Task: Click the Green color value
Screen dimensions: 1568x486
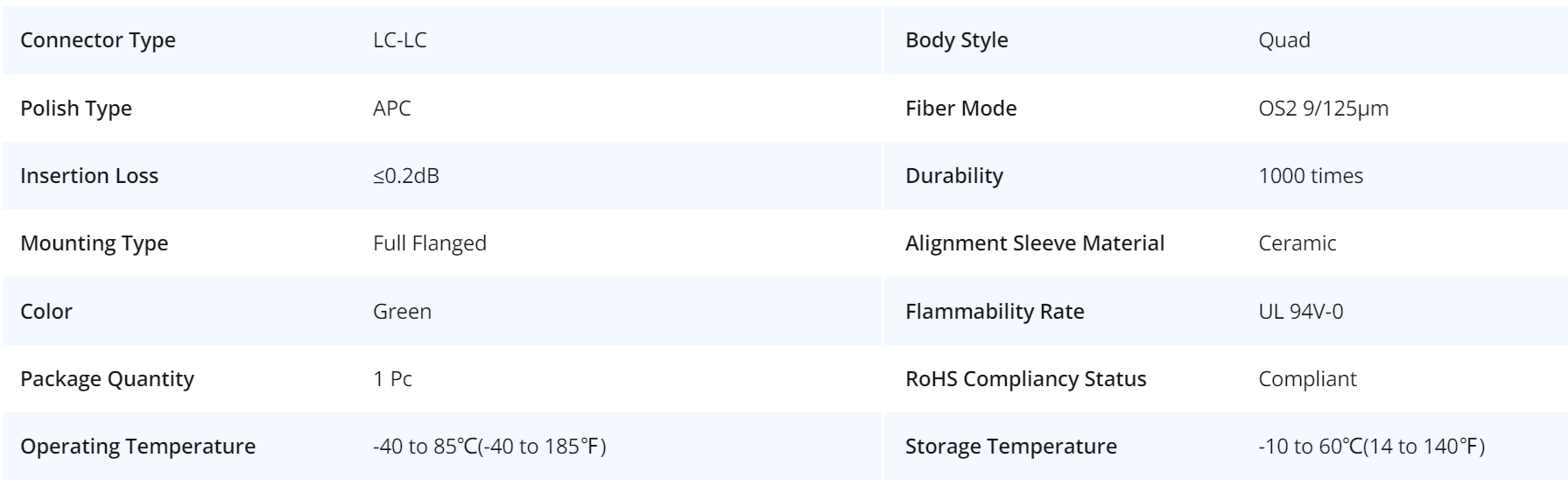Action: (x=403, y=312)
